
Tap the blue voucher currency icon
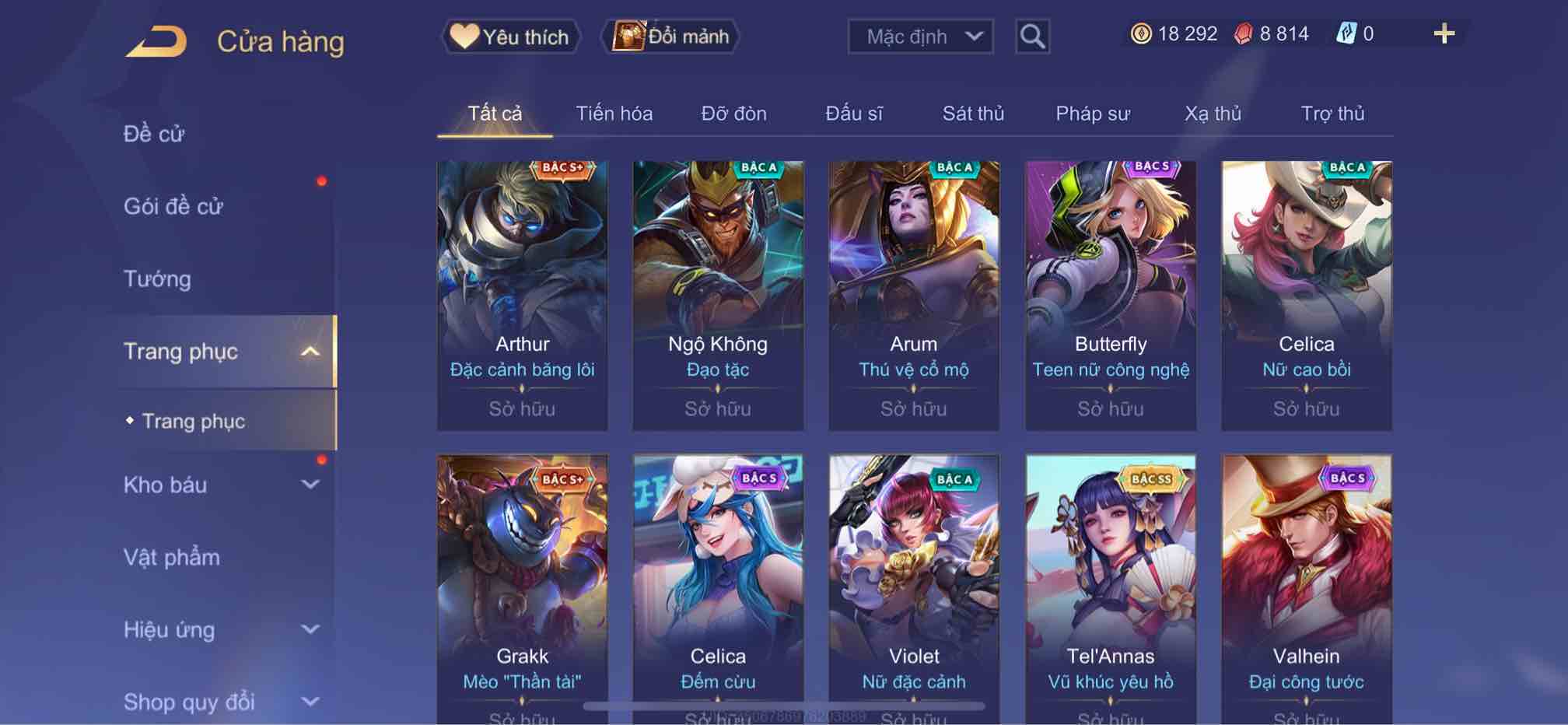click(x=1346, y=33)
